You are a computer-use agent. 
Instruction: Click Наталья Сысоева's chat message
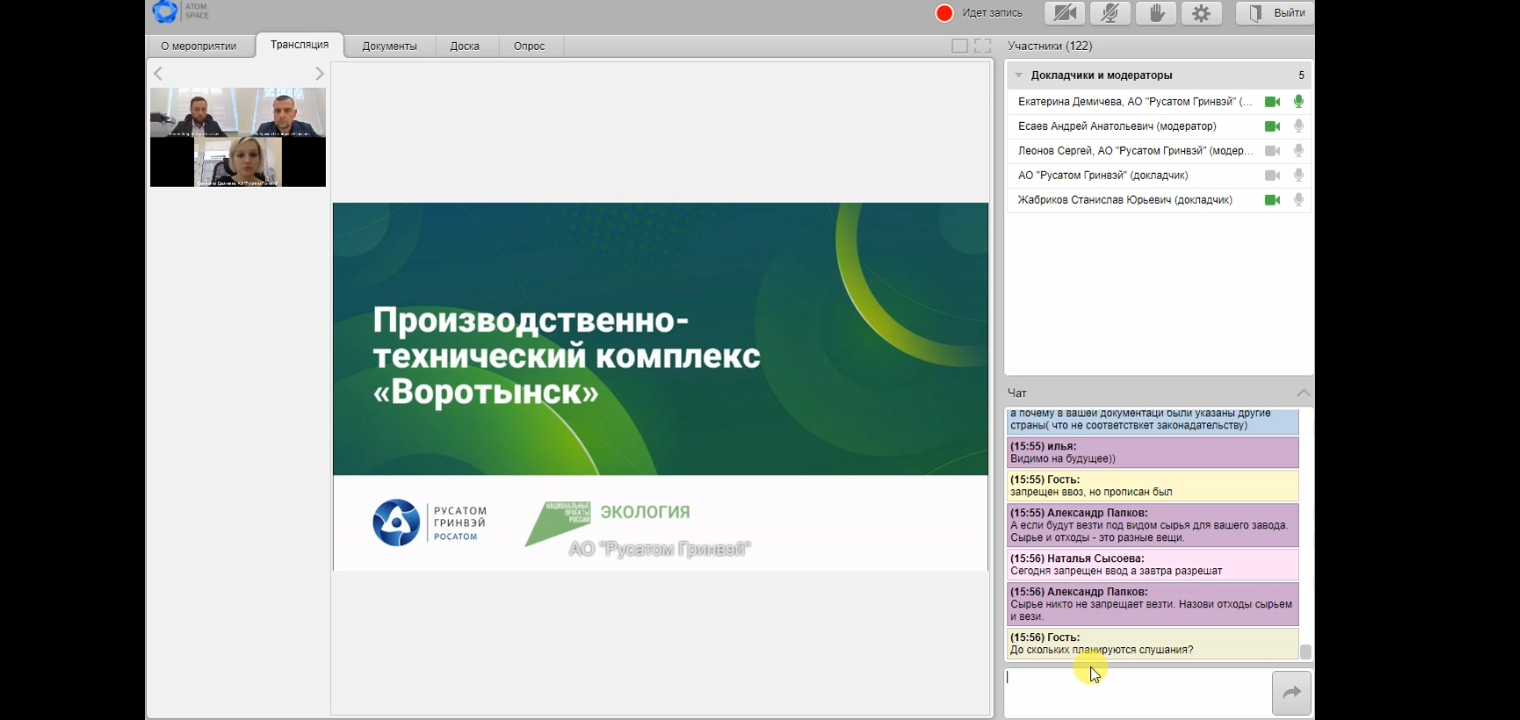pyautogui.click(x=1152, y=565)
